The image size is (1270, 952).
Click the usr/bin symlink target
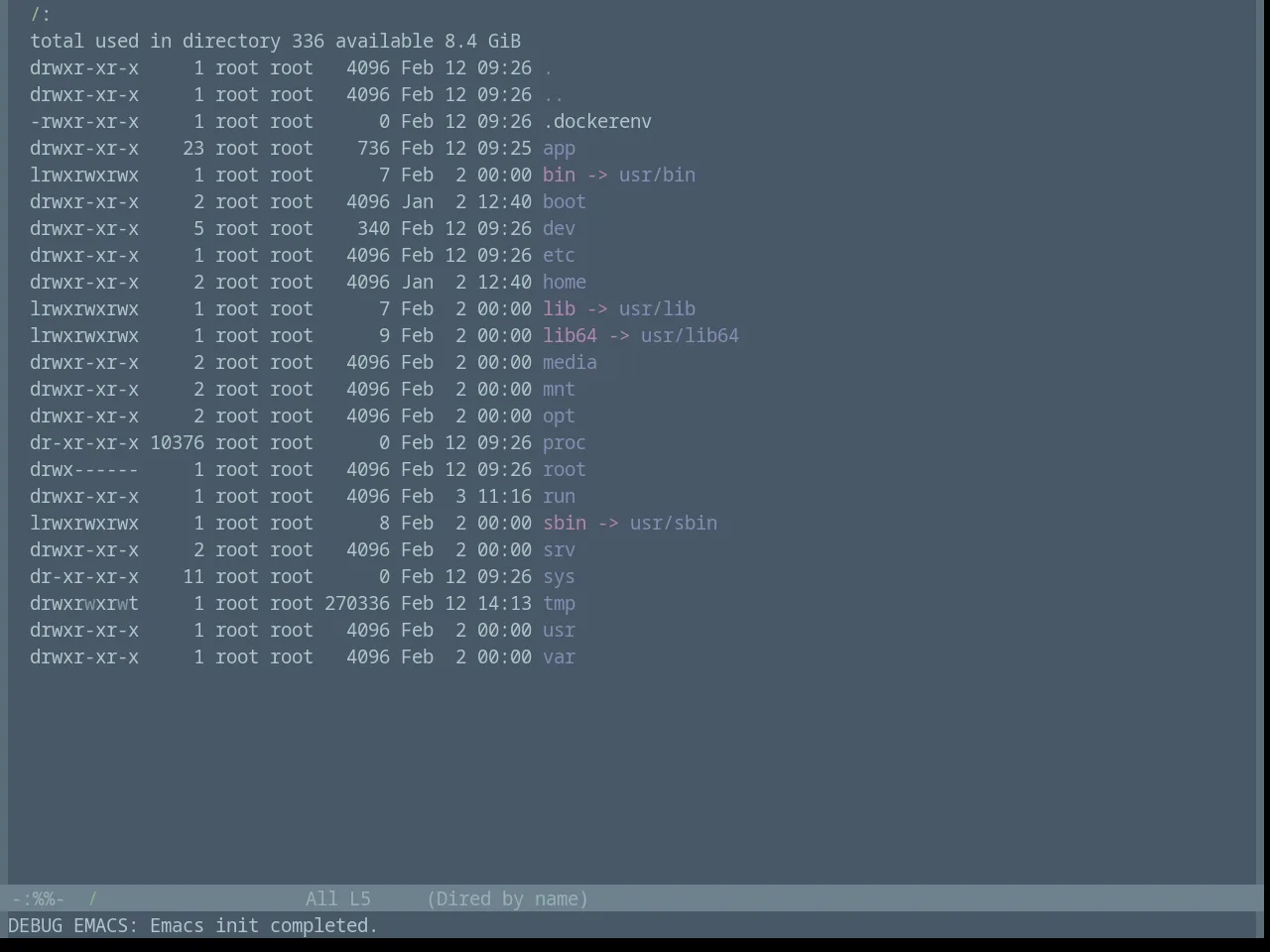(657, 176)
